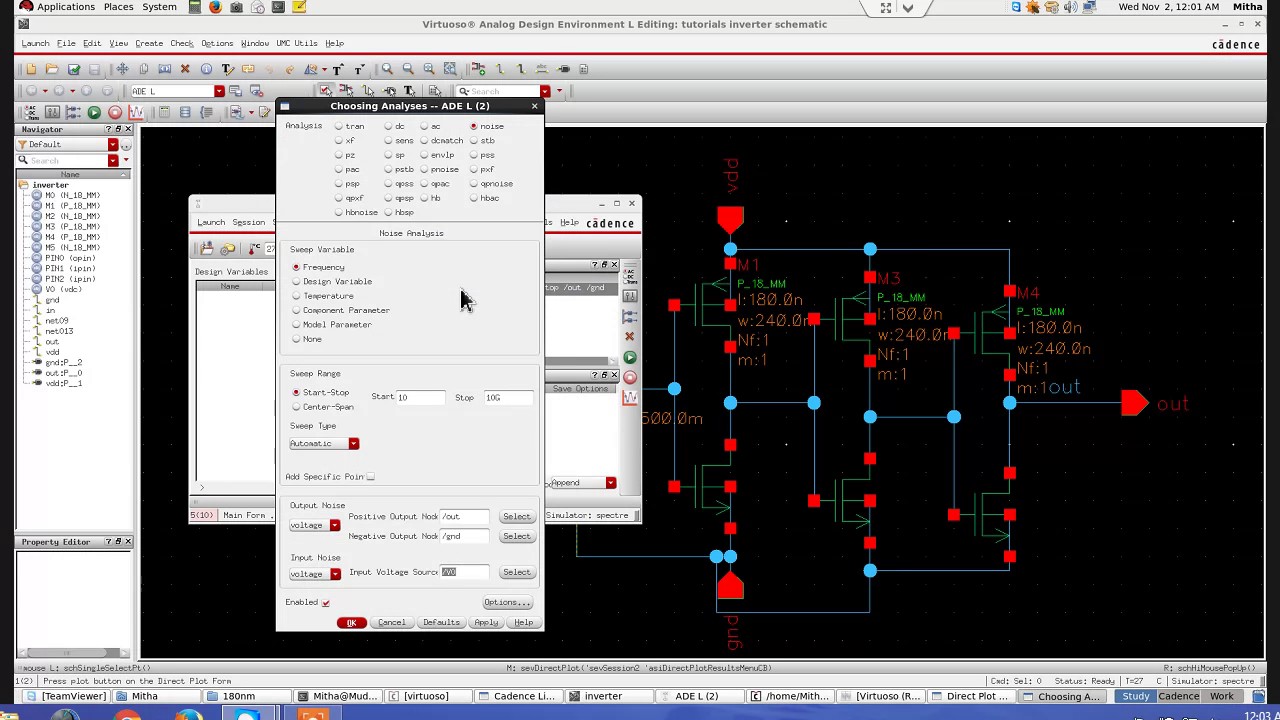Expand the gnd:P__2 tree item
Viewport: 1280px width, 720px height.
click(38, 363)
